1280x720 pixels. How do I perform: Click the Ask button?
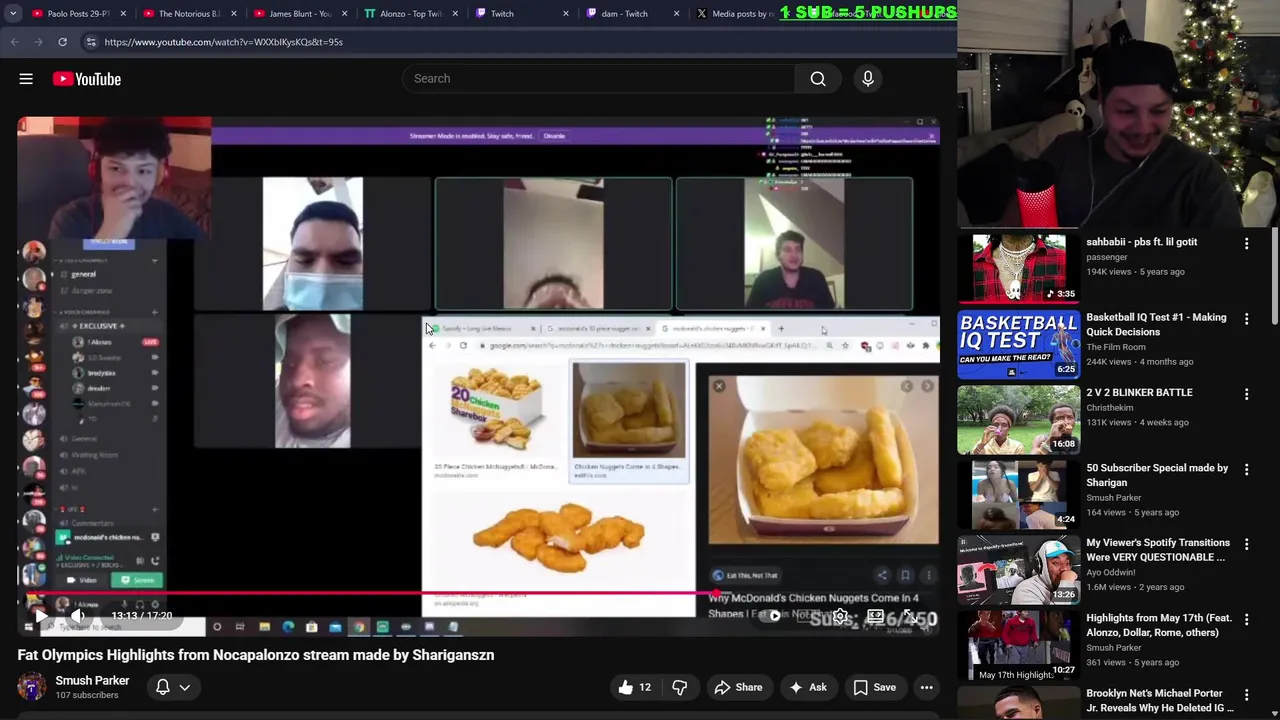point(808,687)
